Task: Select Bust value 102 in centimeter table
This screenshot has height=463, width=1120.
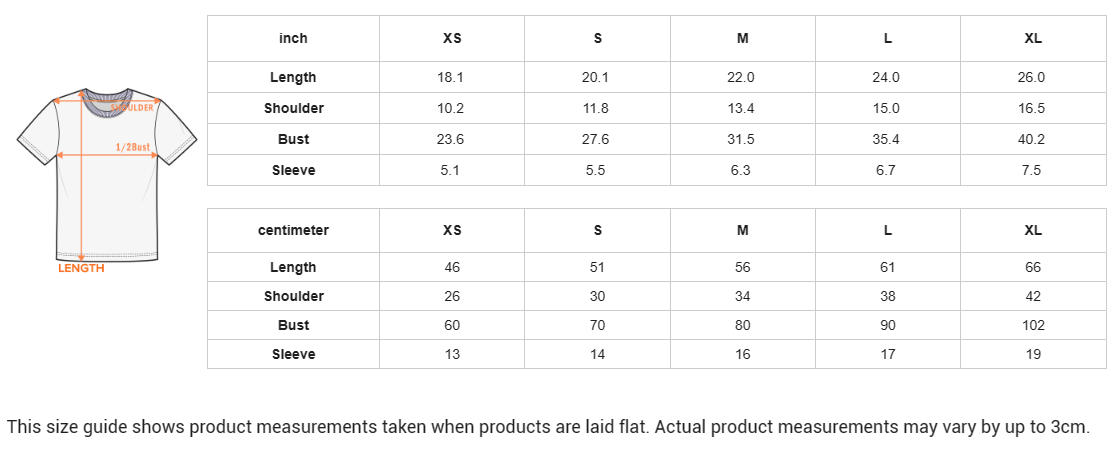Action: pyautogui.click(x=1033, y=325)
